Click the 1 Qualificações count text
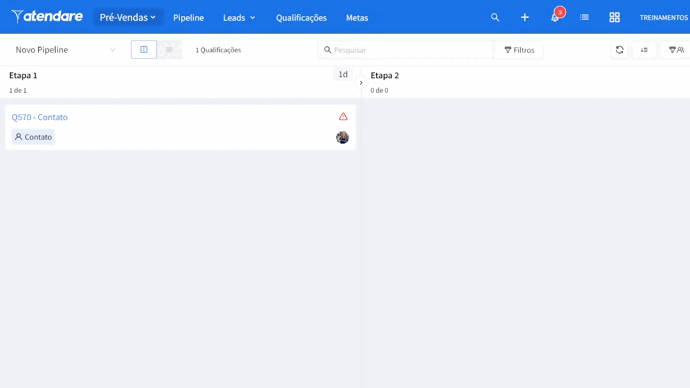 (x=218, y=50)
